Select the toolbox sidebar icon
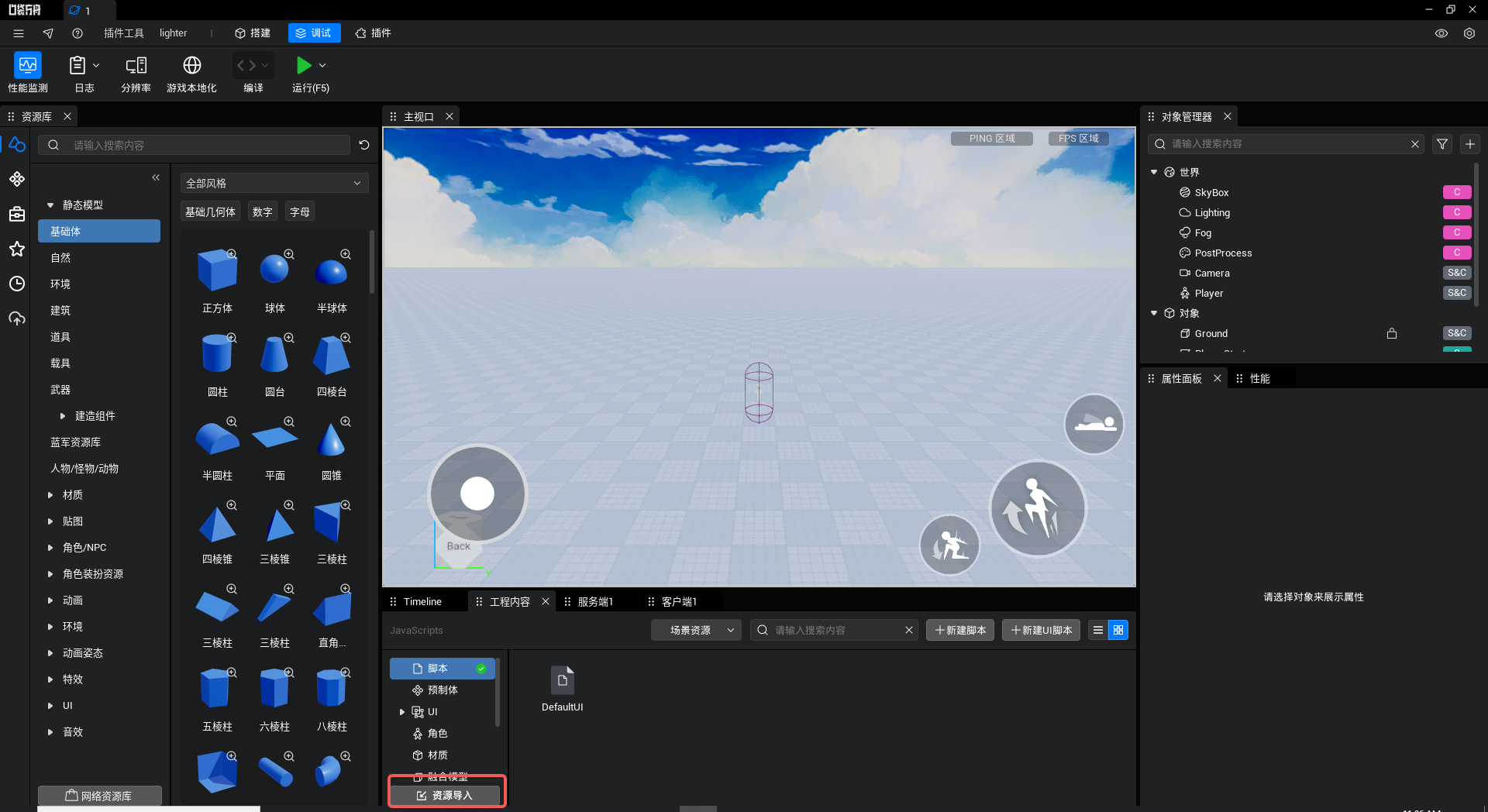The image size is (1488, 812). point(17,214)
